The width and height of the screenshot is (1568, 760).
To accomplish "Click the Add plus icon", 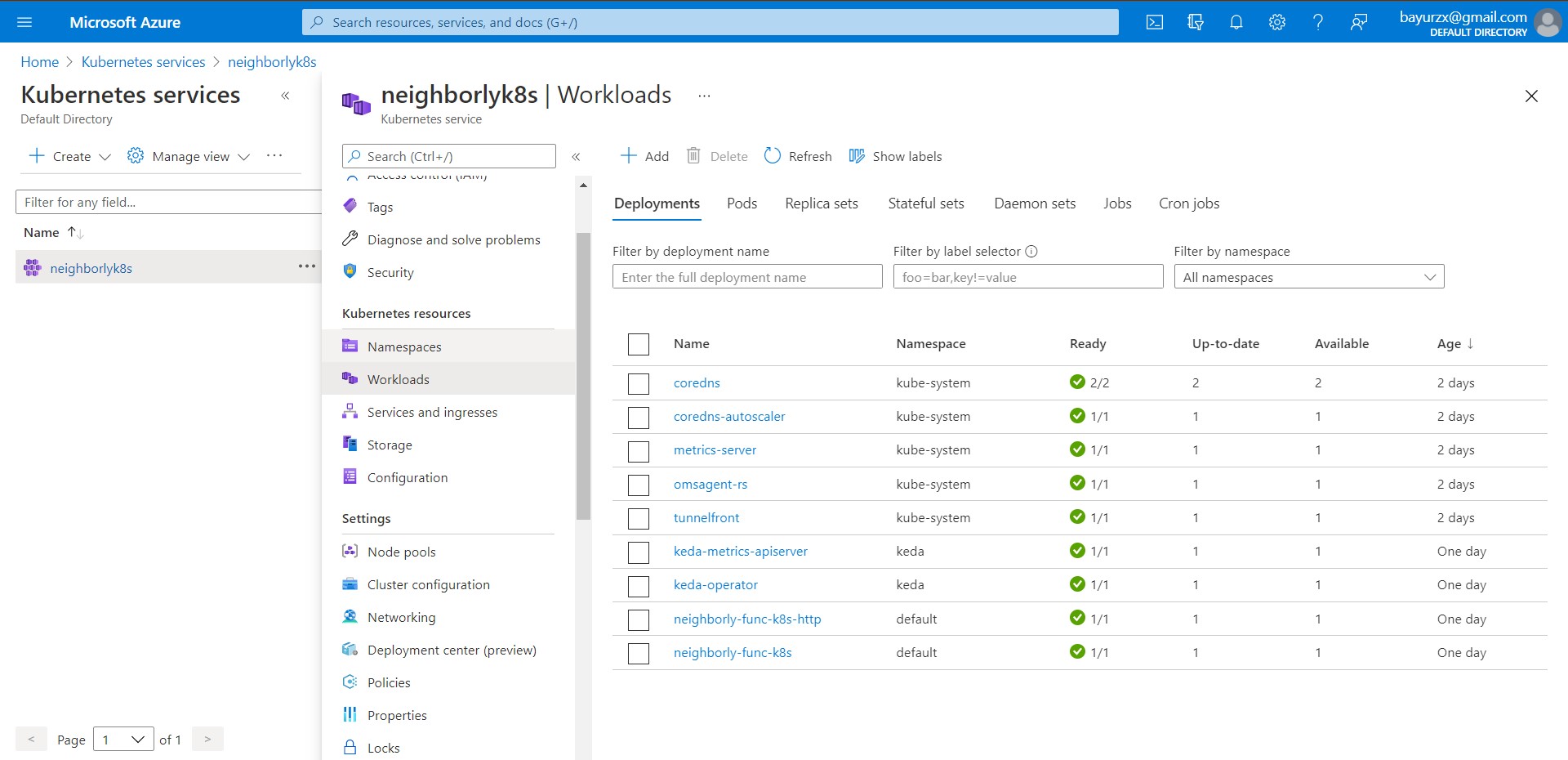I will coord(628,155).
